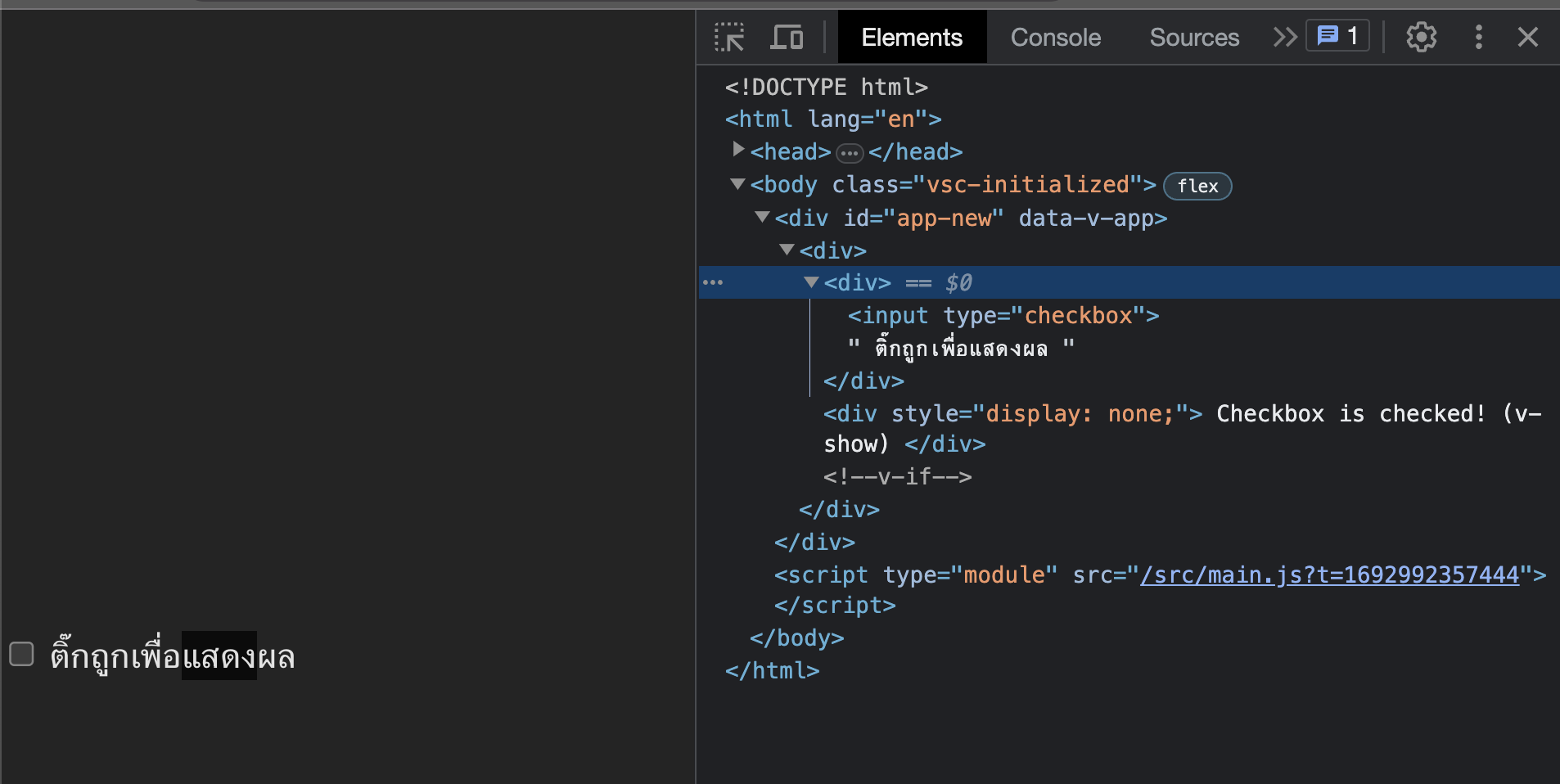Collapse the body element node
Screen dimensions: 1560x784
(737, 184)
